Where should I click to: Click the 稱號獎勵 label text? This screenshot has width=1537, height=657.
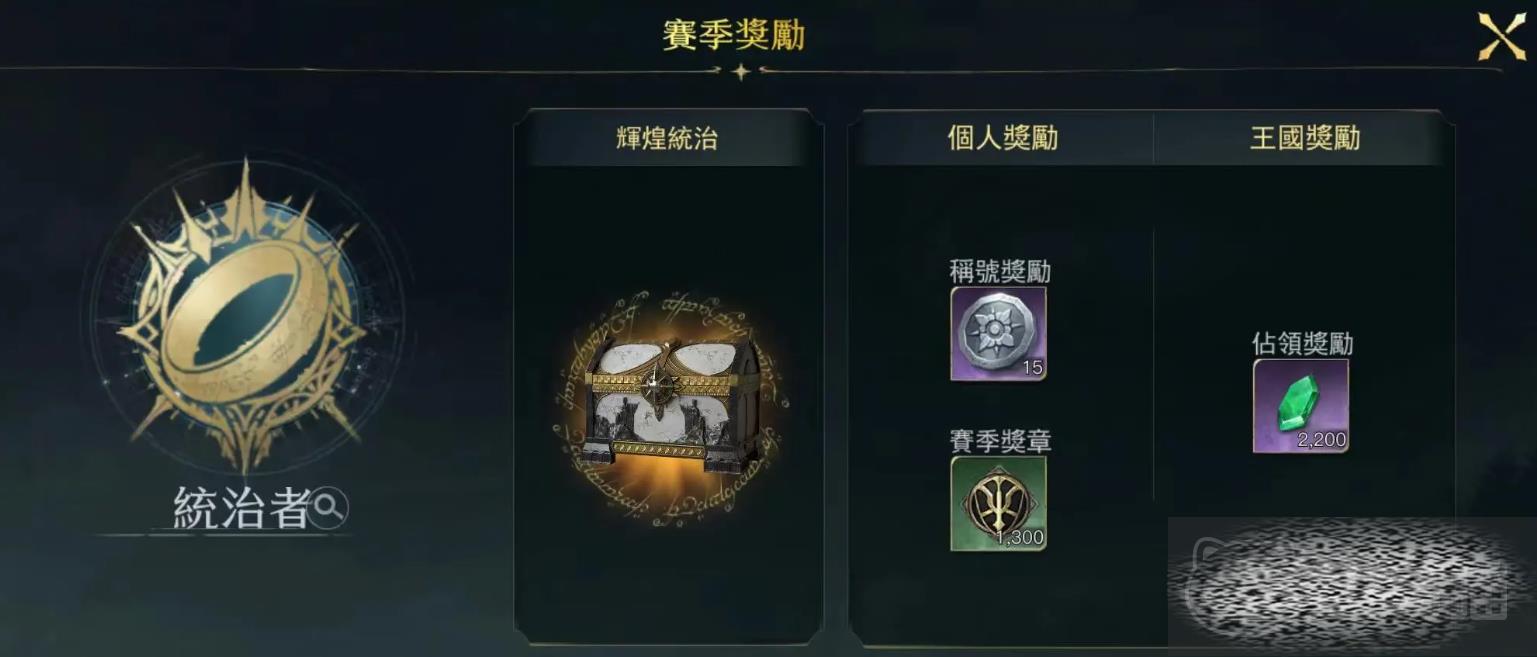tap(1000, 271)
